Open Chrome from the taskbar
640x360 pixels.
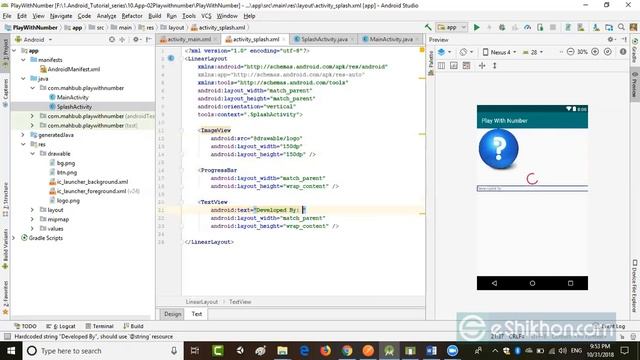coord(347,351)
